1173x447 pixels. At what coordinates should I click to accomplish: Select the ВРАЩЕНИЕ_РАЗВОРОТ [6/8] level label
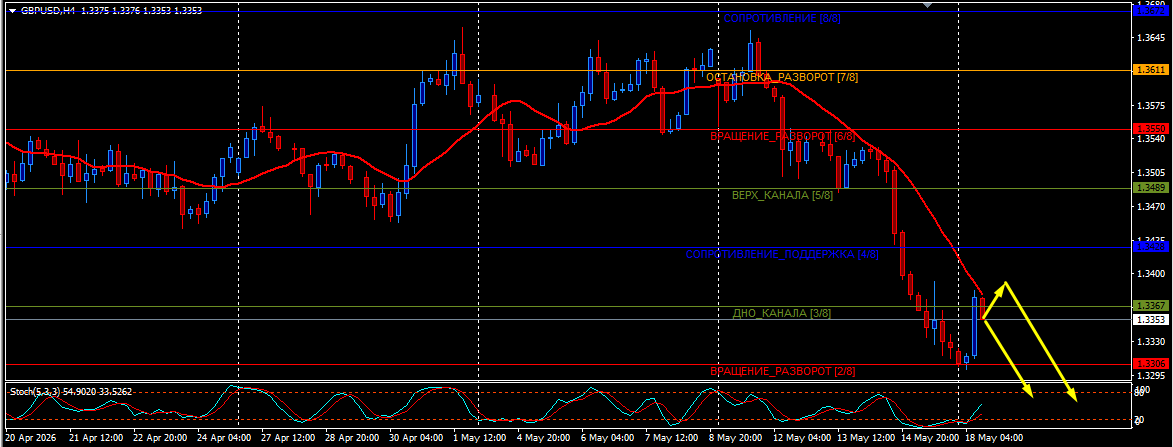coord(782,137)
